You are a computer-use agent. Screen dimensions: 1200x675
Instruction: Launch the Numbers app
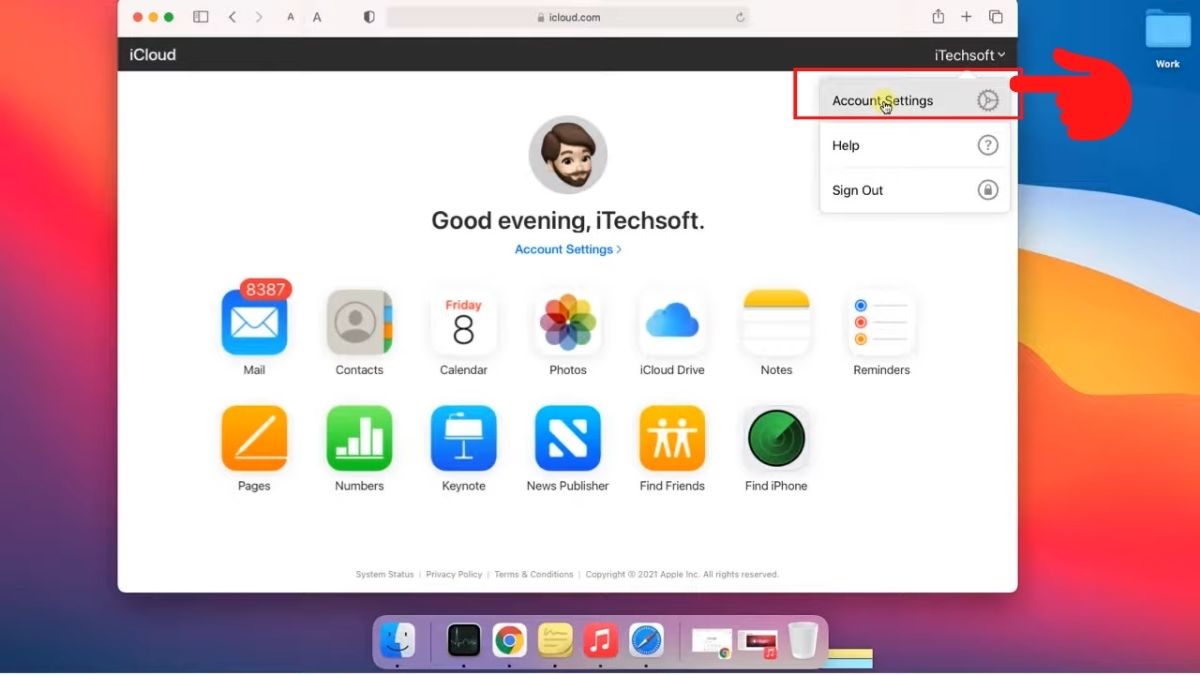pos(359,438)
